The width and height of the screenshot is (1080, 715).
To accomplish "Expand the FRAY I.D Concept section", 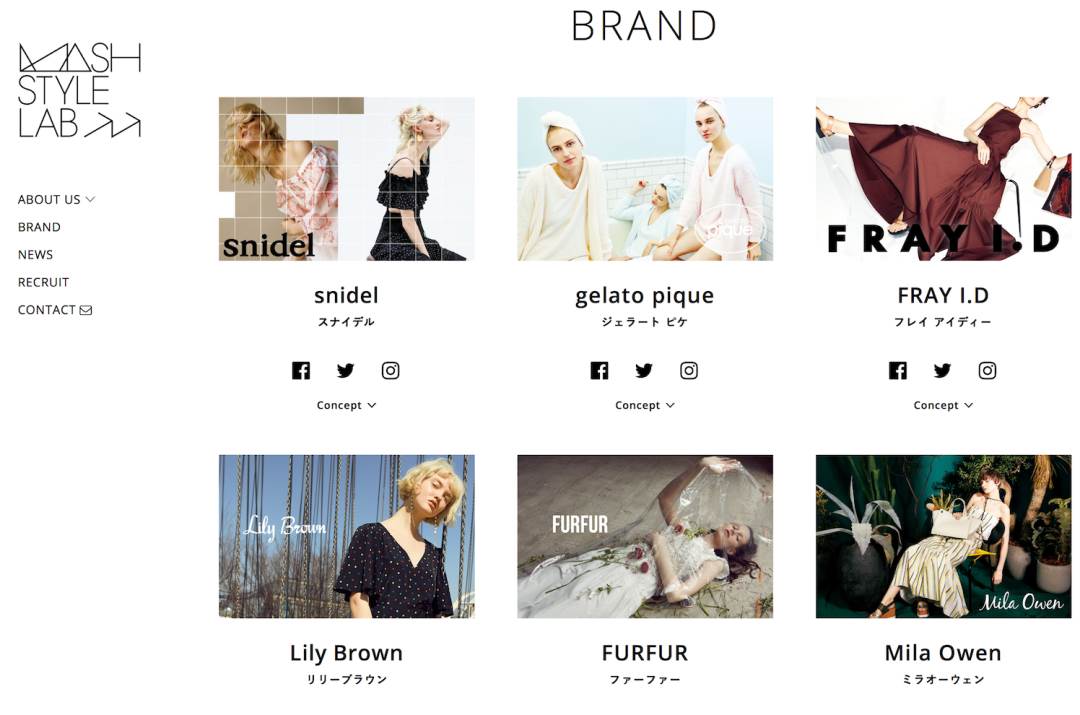I will pos(943,405).
